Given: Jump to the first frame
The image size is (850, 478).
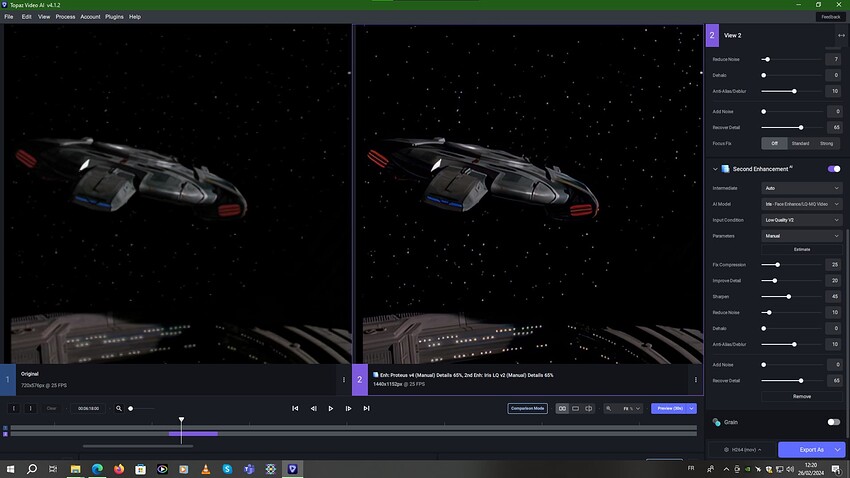Looking at the screenshot, I should [295, 408].
